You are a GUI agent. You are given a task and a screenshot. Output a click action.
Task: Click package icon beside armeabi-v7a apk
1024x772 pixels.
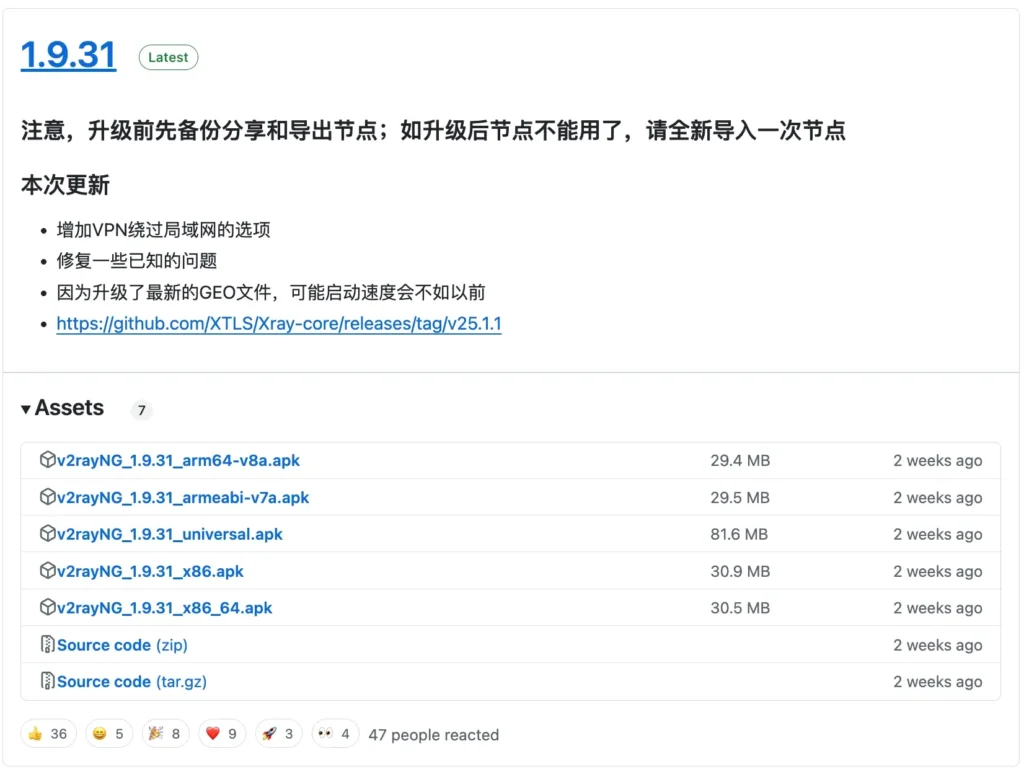coord(47,497)
